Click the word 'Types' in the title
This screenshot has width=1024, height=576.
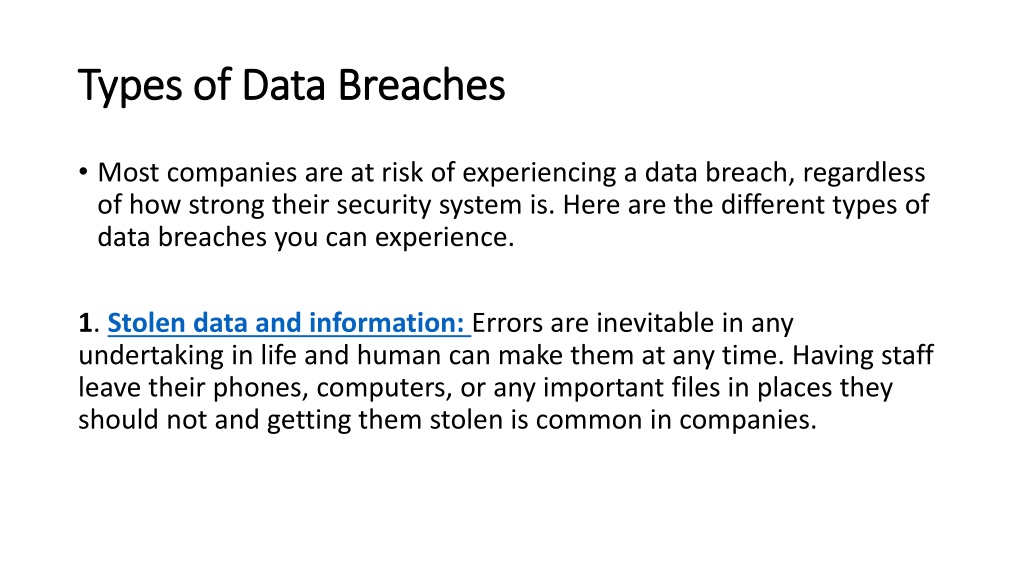(x=130, y=86)
